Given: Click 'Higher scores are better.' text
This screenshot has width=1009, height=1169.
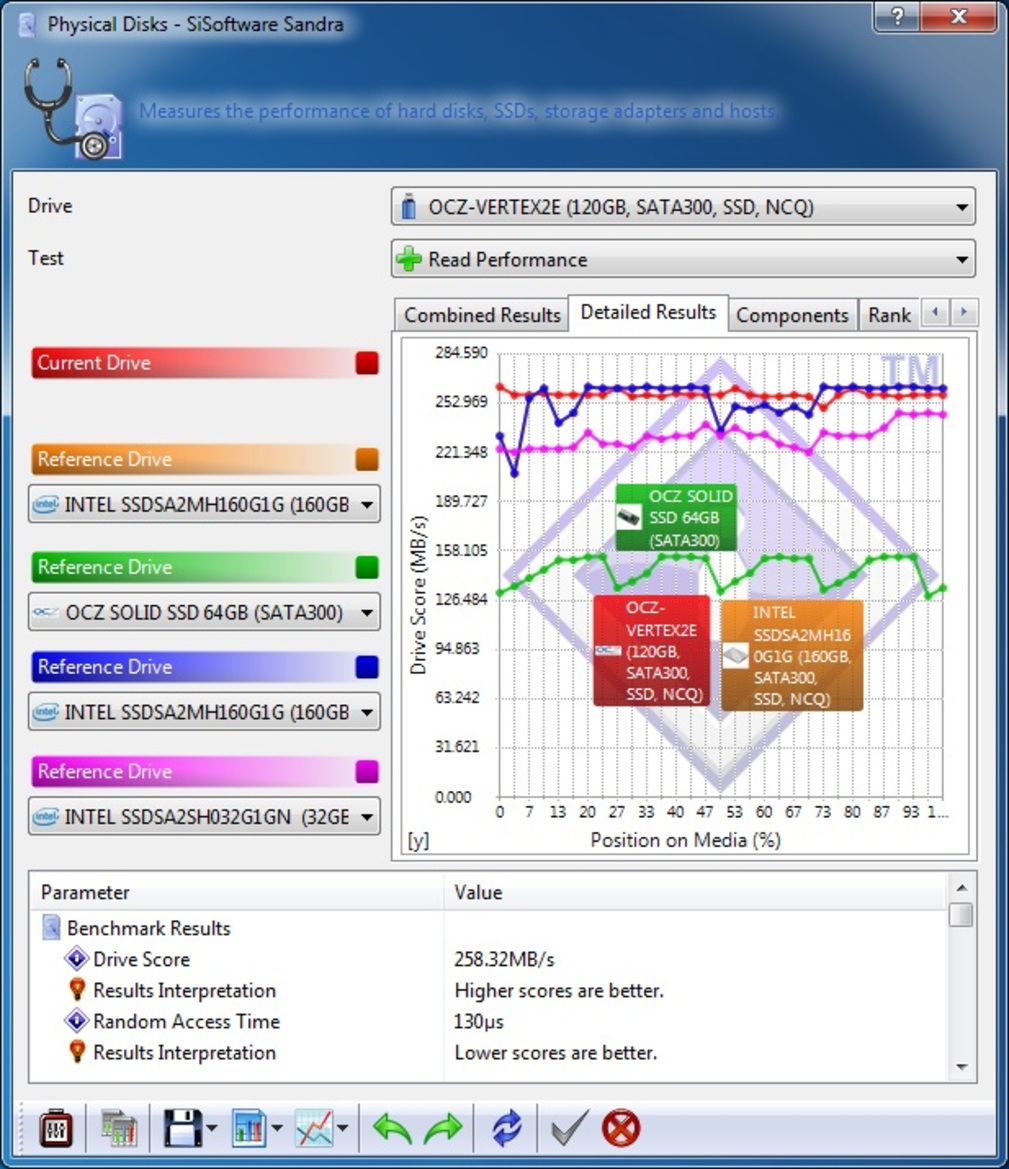Looking at the screenshot, I should click(559, 991).
